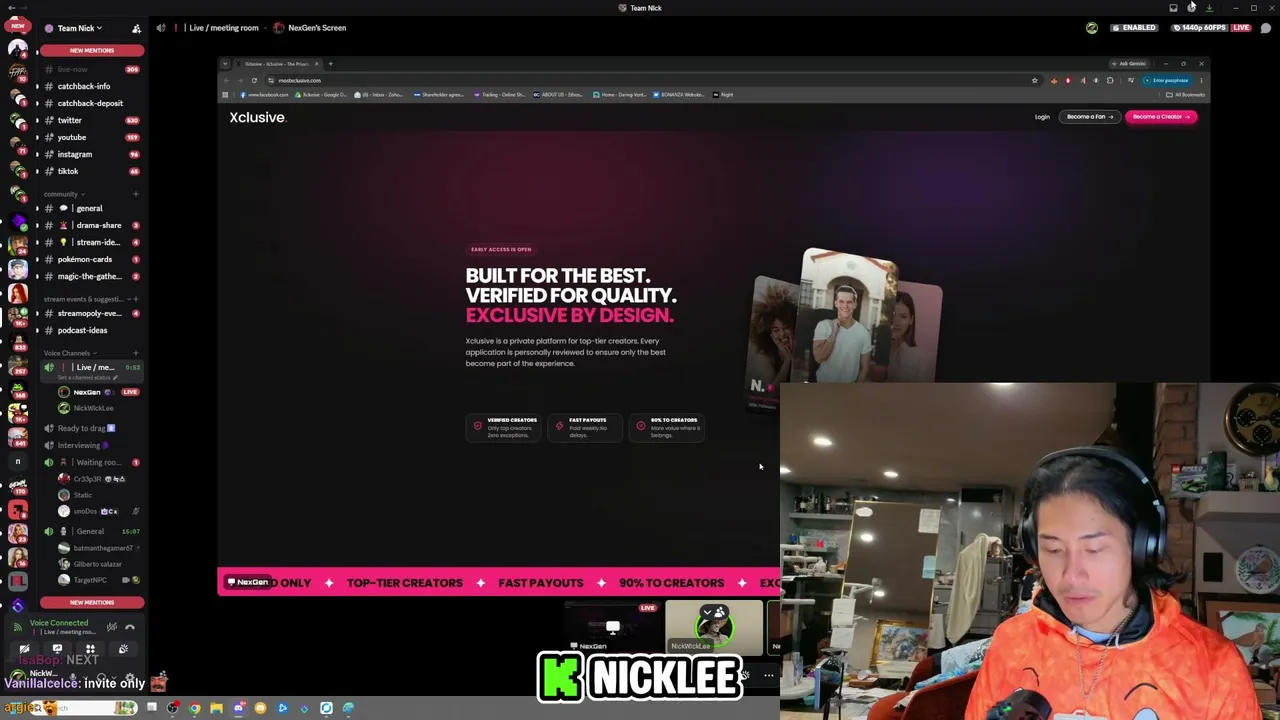Add channel to stream events category
This screenshot has height=720, width=1280.
coord(136,299)
